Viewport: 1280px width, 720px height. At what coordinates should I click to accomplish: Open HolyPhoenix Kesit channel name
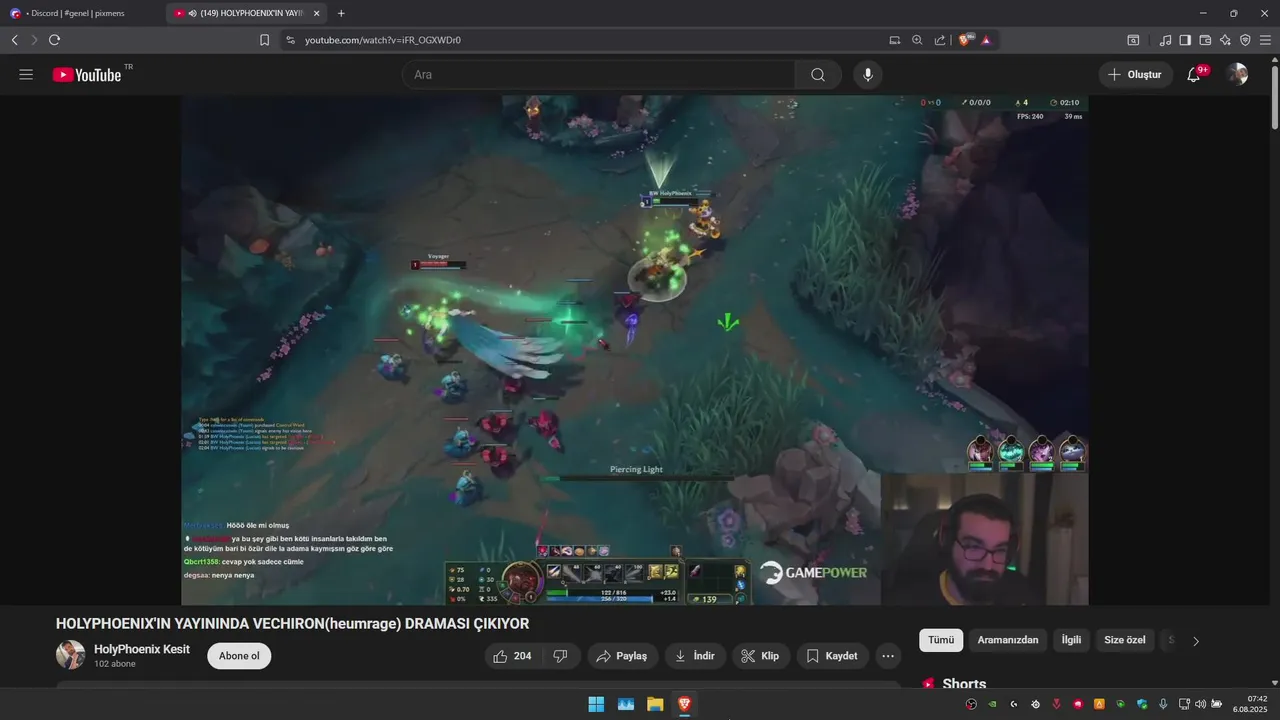(142, 649)
